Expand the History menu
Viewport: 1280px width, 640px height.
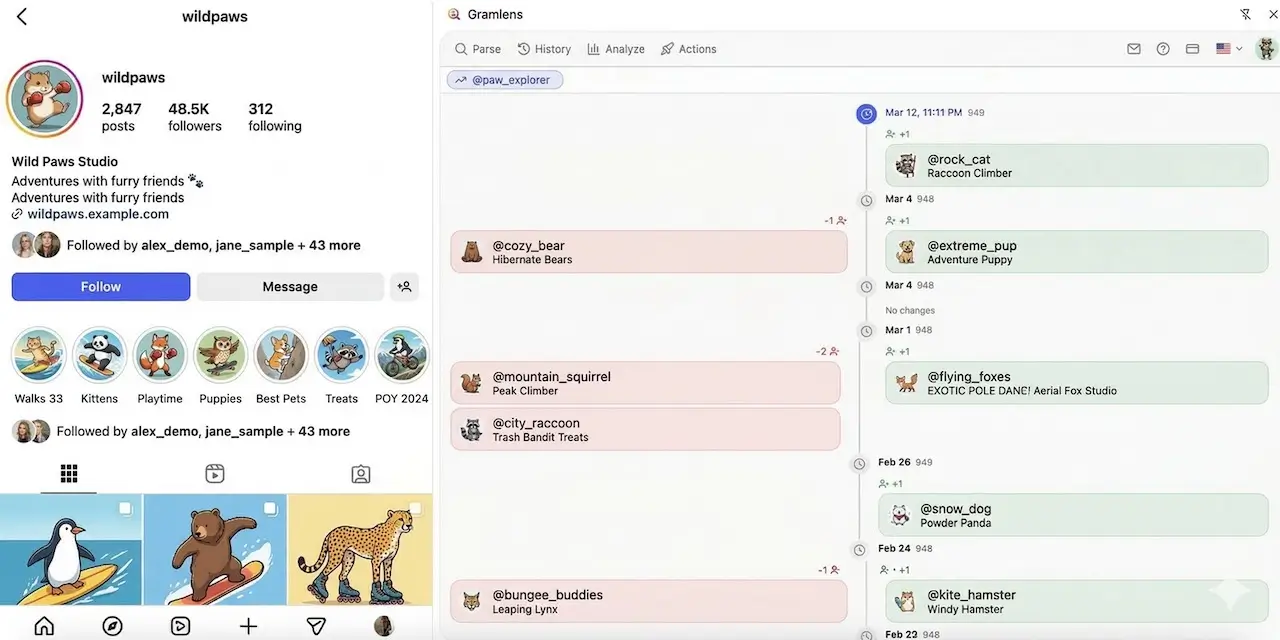[544, 49]
